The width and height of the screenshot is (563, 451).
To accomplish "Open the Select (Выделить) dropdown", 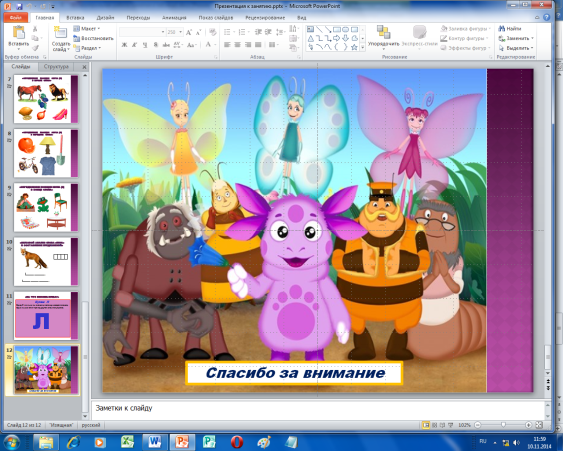I will [x=516, y=48].
